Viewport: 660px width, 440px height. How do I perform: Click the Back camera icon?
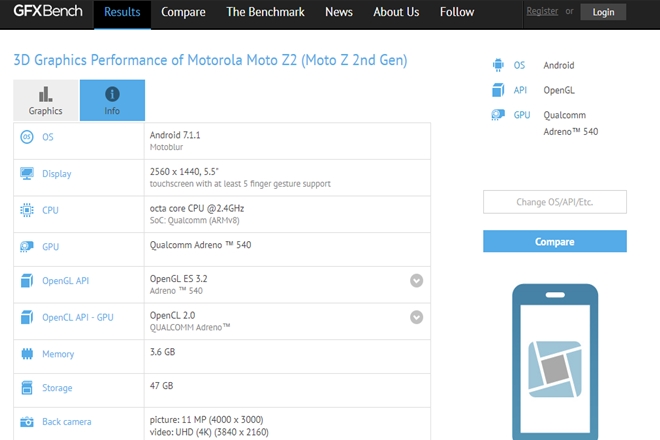coord(27,421)
